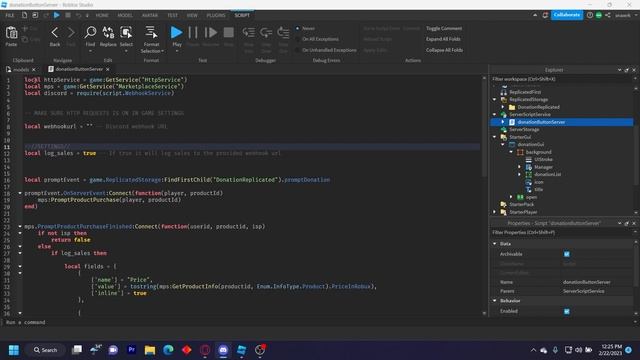Open the help question mark icon
This screenshot has width=640, height=360.
590,15
